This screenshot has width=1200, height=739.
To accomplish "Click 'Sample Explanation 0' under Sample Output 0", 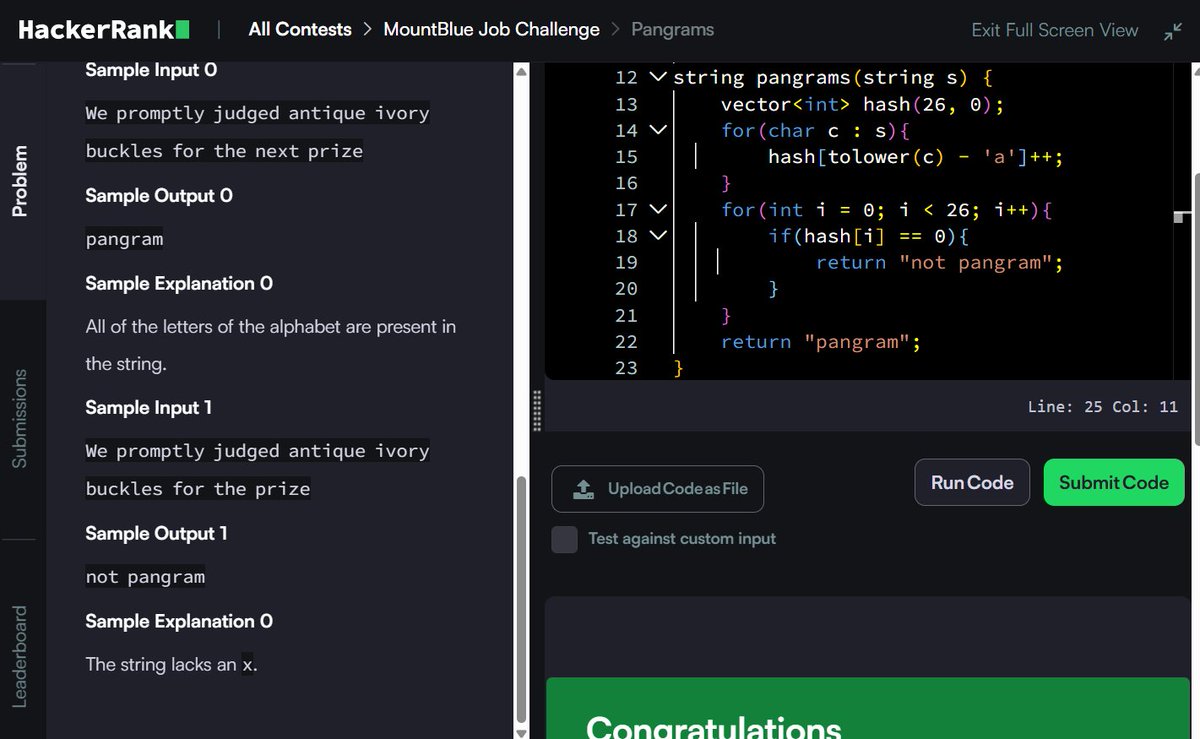I will [x=179, y=284].
